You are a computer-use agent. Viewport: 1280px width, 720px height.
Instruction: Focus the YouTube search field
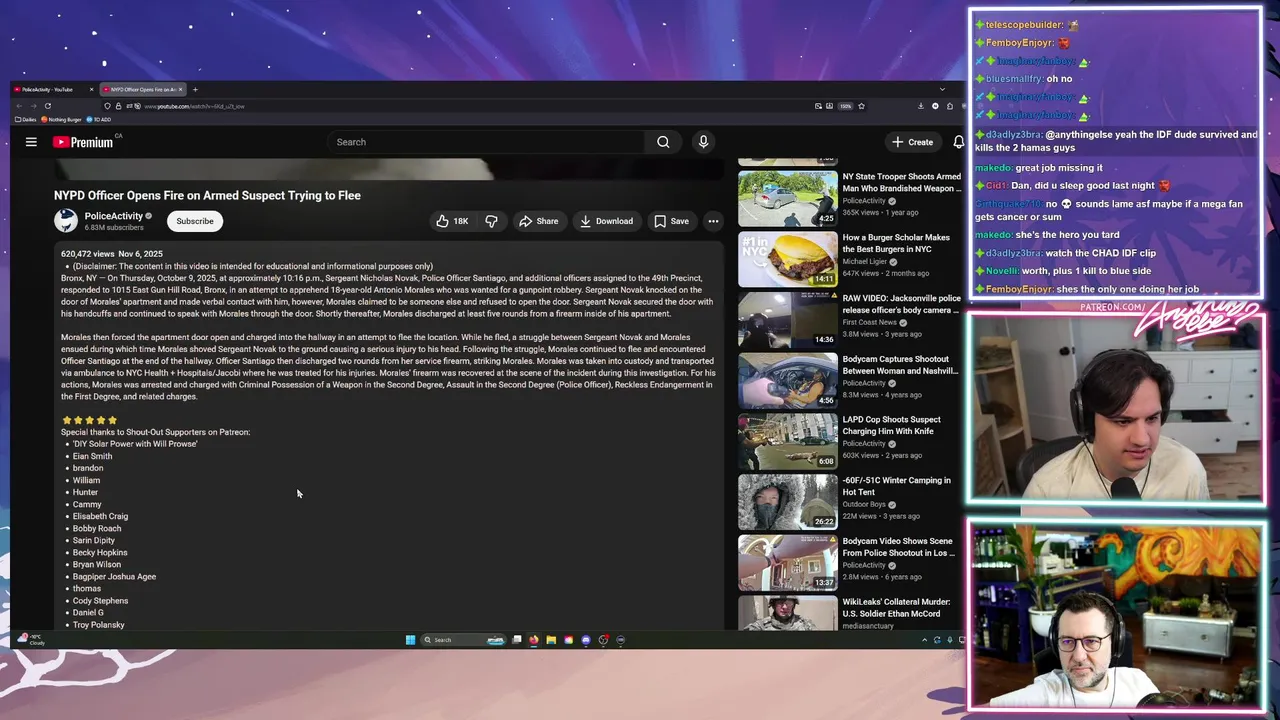[488, 142]
